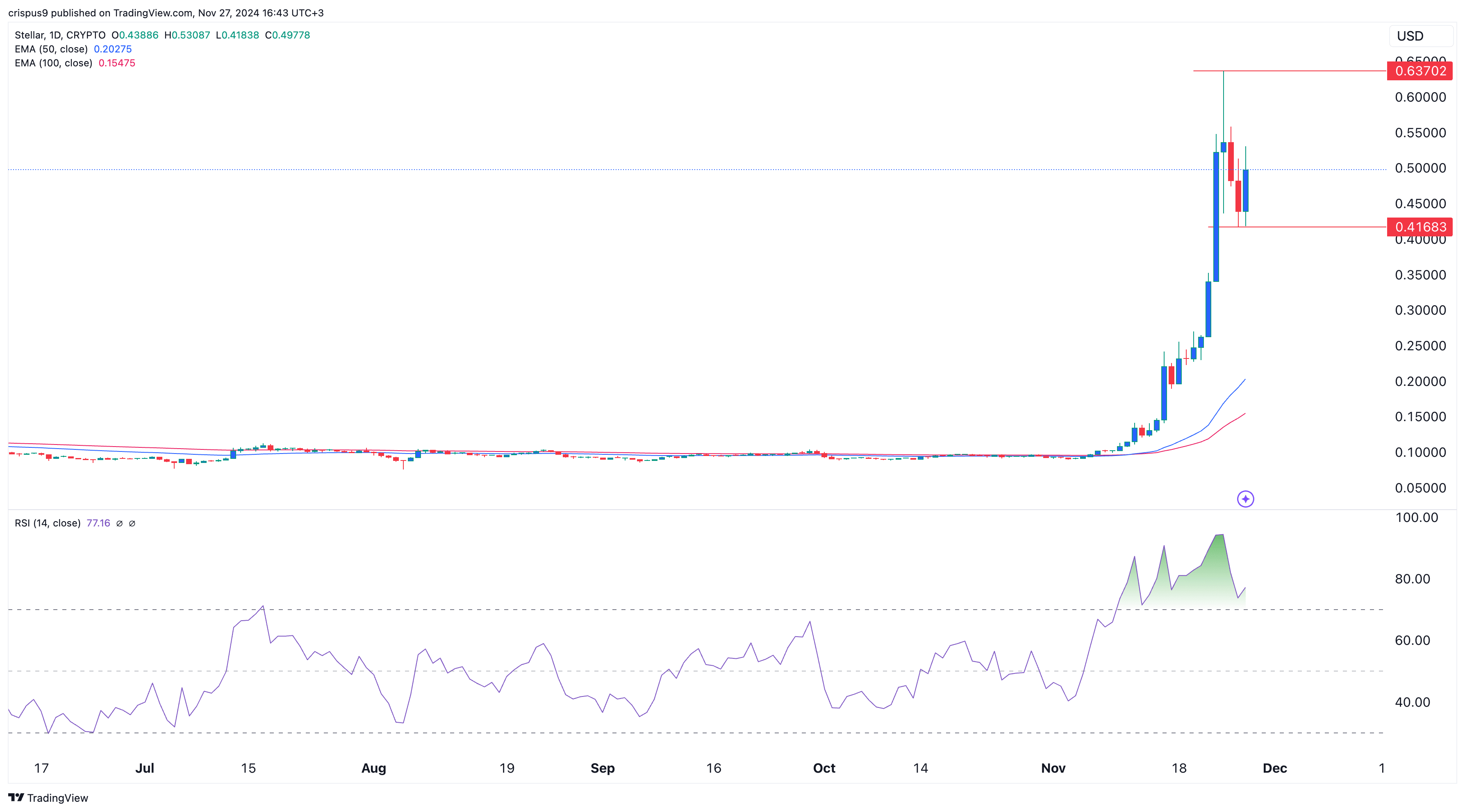Click the TradingView logo icon at bottom-left
Viewport: 1465px width, 812px height.
(16, 798)
